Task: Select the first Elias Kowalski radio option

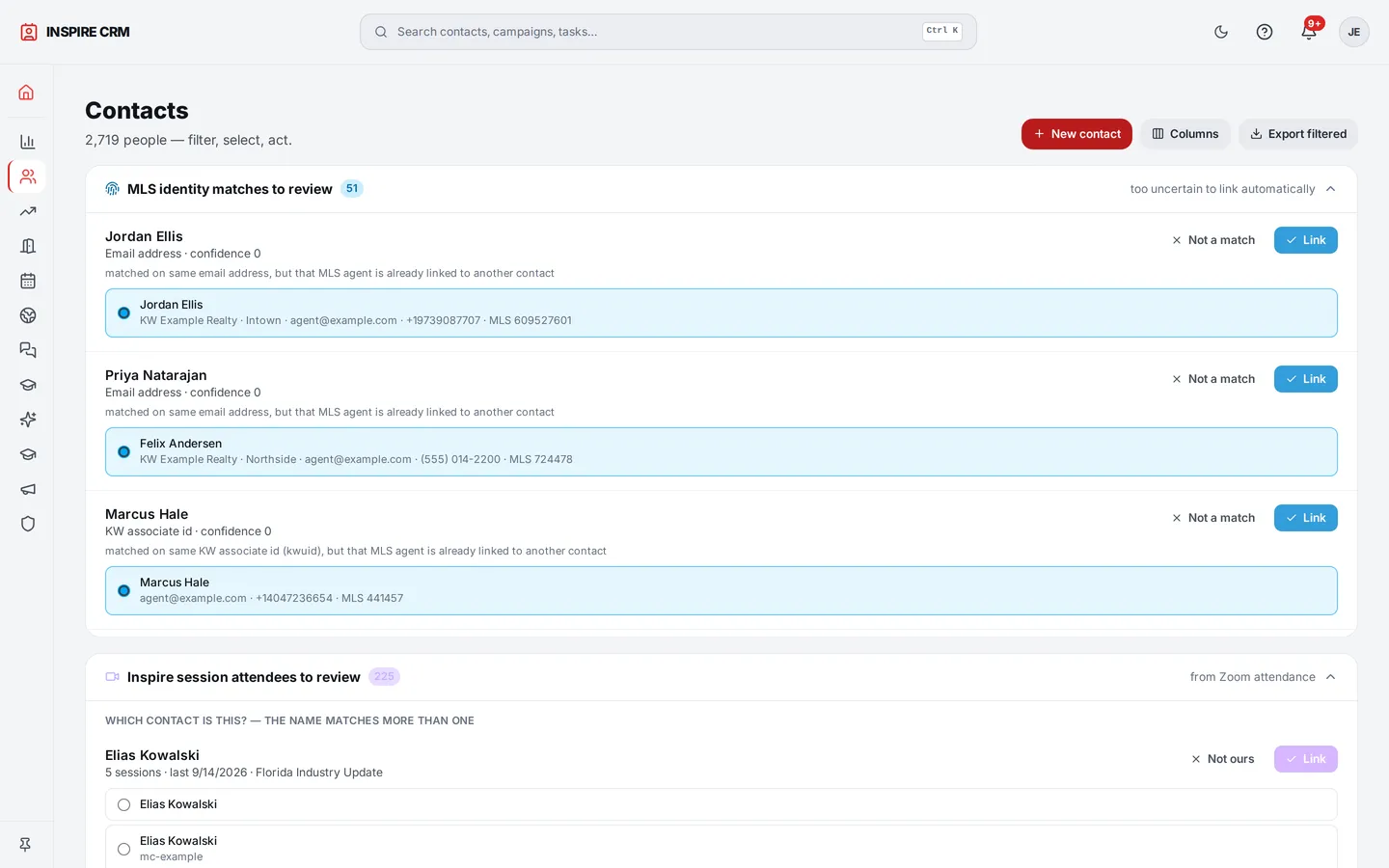Action: point(123,804)
